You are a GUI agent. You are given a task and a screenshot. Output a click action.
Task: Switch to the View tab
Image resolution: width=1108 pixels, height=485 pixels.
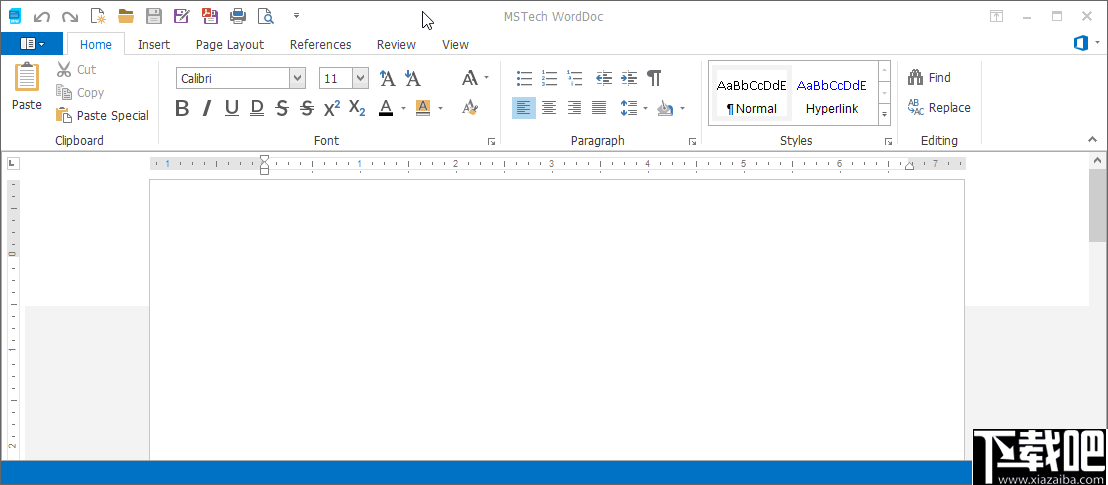[x=455, y=45]
